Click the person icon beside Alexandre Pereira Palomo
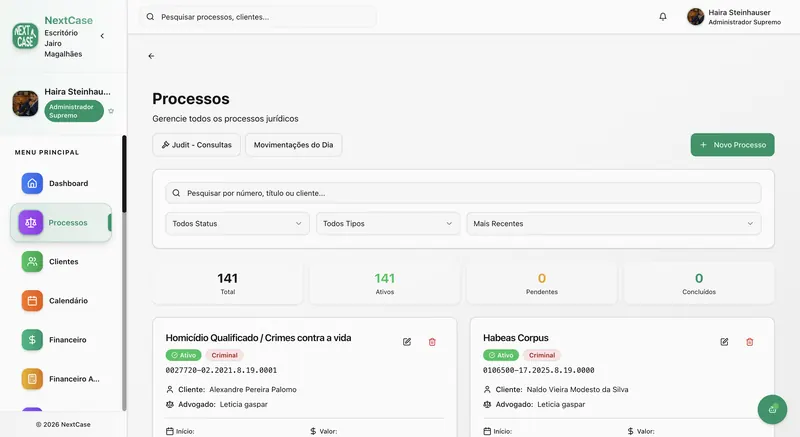 coord(170,390)
